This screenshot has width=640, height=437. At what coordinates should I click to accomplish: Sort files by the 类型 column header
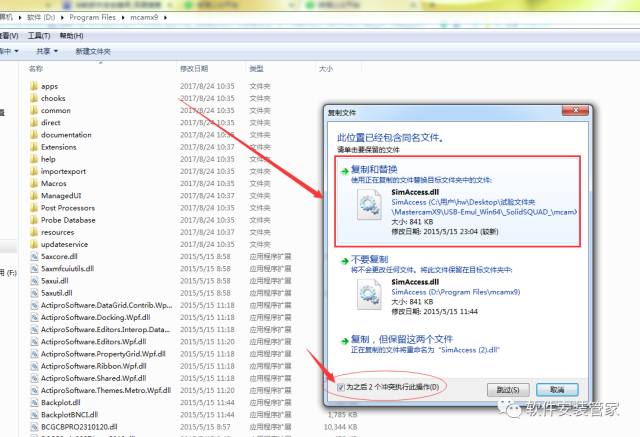click(x=257, y=69)
